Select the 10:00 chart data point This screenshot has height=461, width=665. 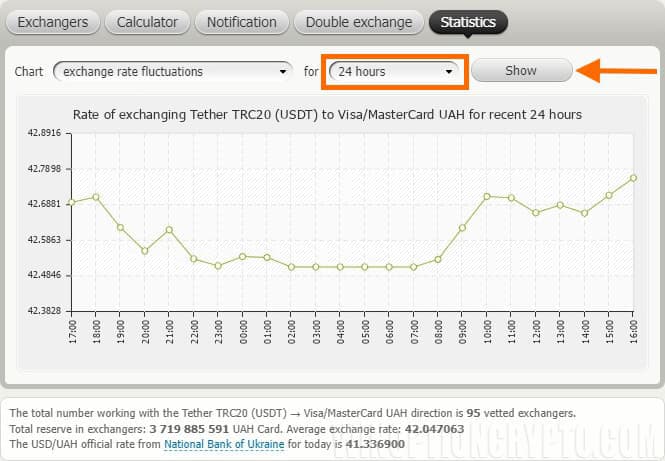[487, 196]
